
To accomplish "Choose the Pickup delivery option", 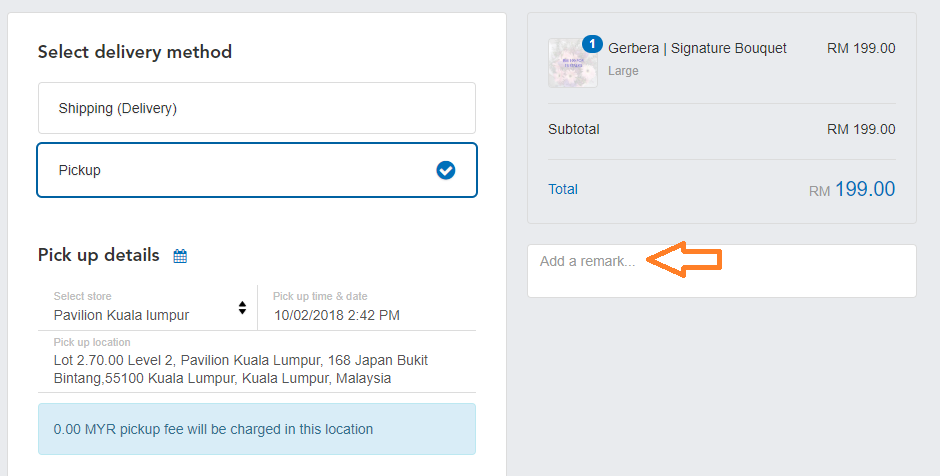I will [257, 170].
